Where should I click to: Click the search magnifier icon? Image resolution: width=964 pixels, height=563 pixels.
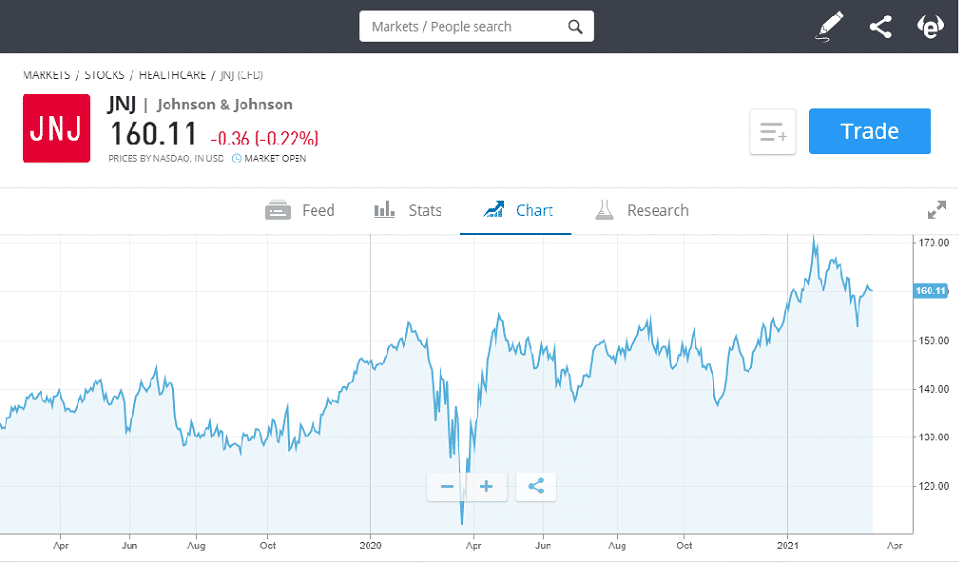click(575, 26)
